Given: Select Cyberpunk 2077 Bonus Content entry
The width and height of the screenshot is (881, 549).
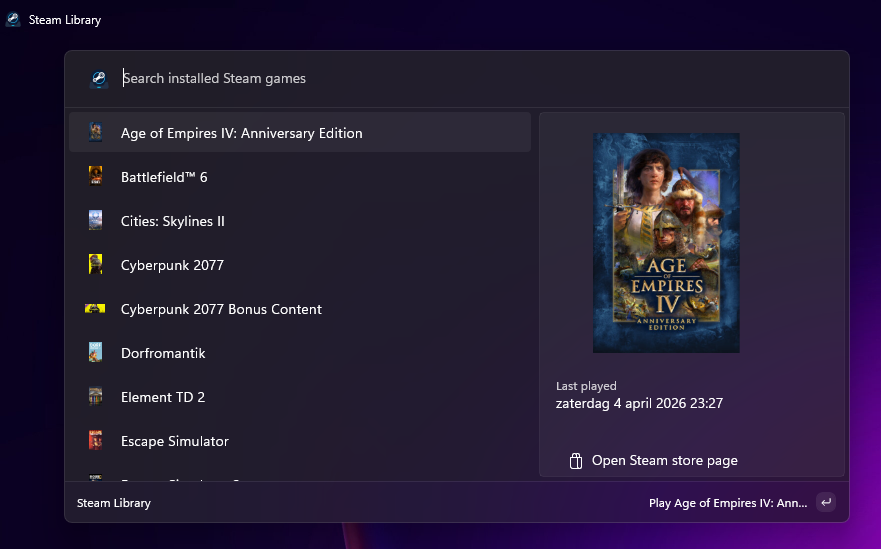Looking at the screenshot, I should (300, 308).
